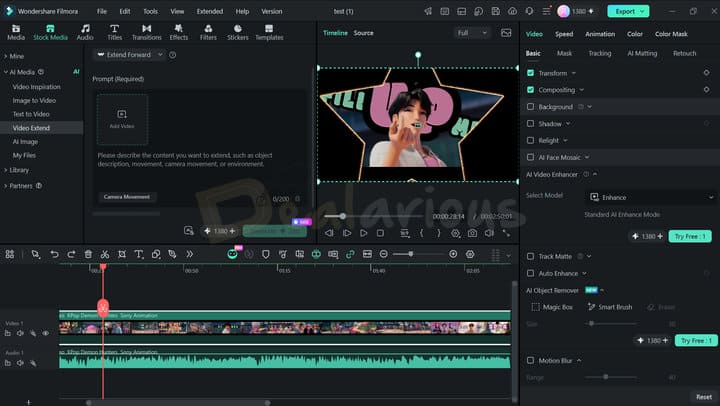Open the Effects panel
Image resolution: width=720 pixels, height=406 pixels.
(x=179, y=33)
